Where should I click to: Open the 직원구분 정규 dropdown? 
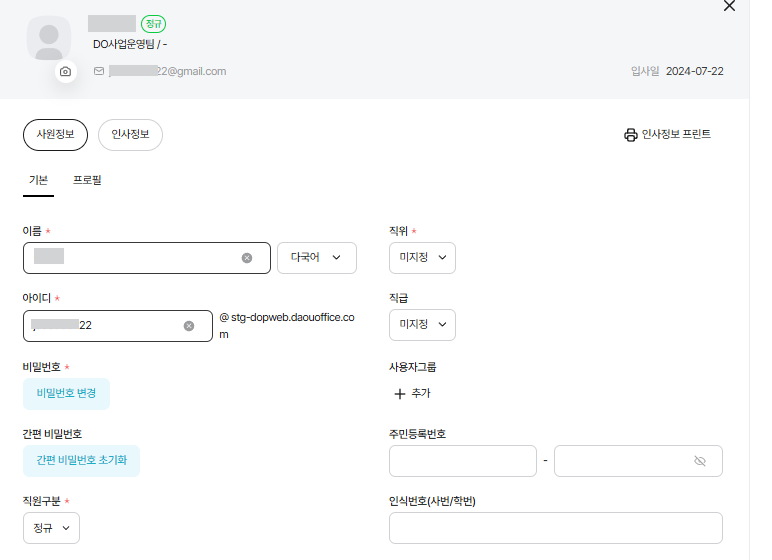tap(51, 528)
